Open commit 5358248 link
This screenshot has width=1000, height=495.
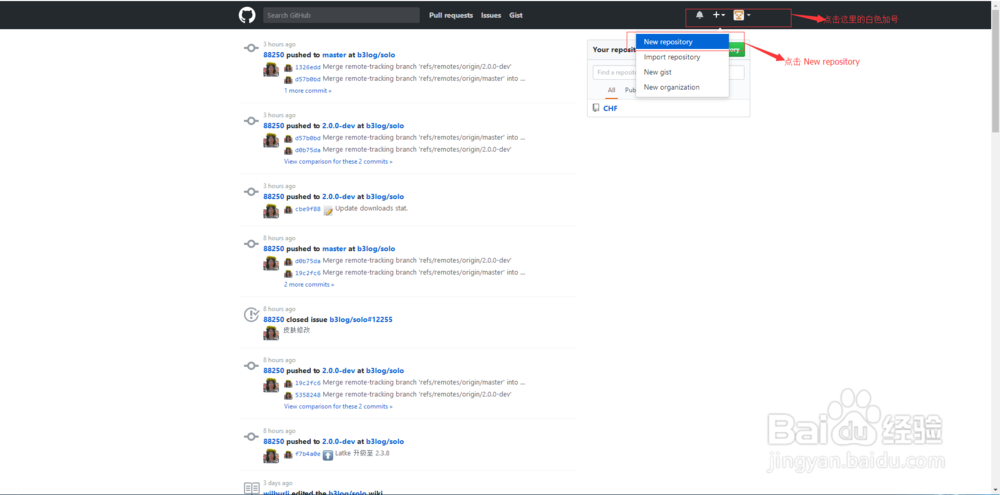(x=308, y=395)
